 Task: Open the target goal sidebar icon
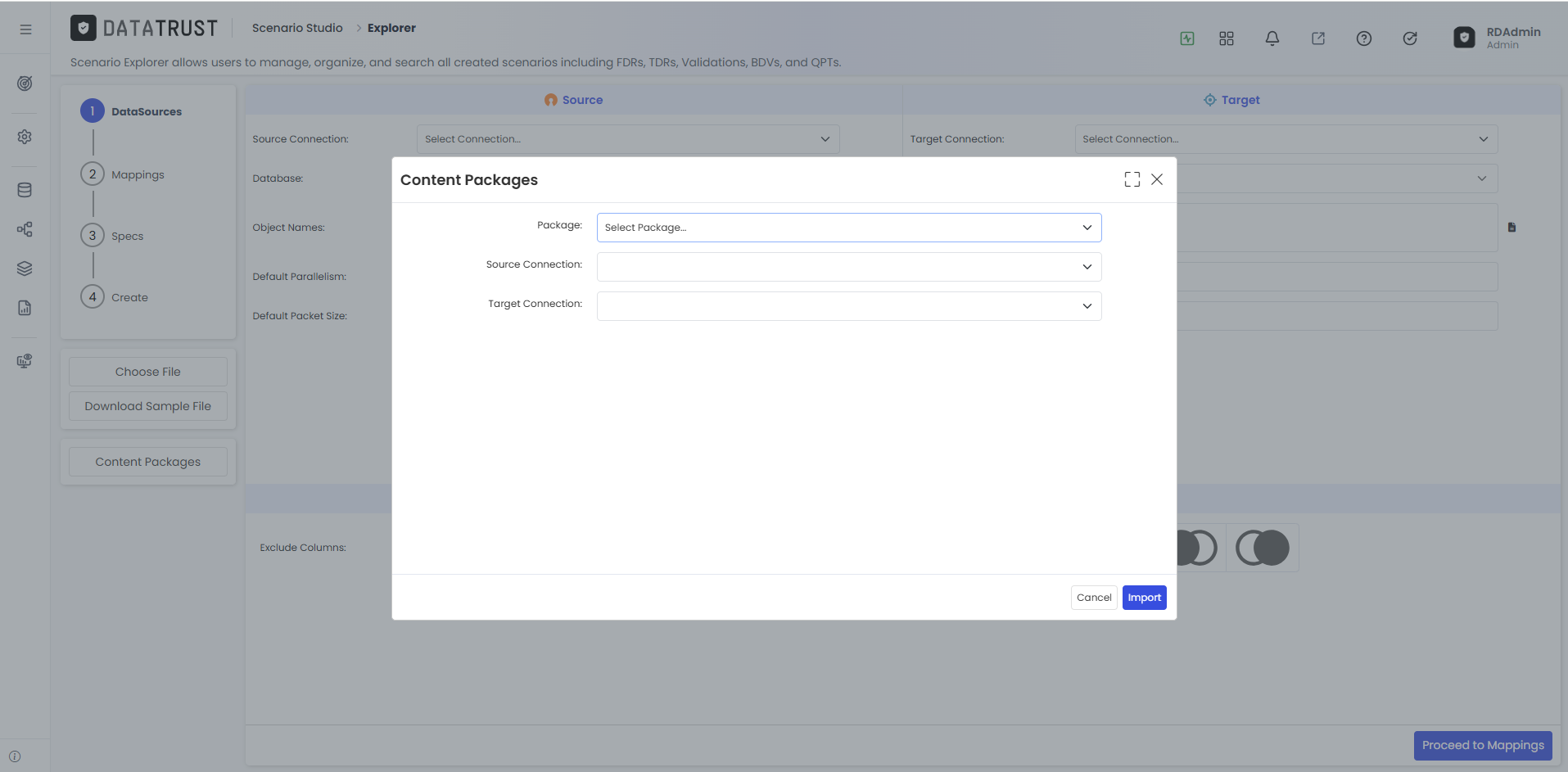coord(25,84)
